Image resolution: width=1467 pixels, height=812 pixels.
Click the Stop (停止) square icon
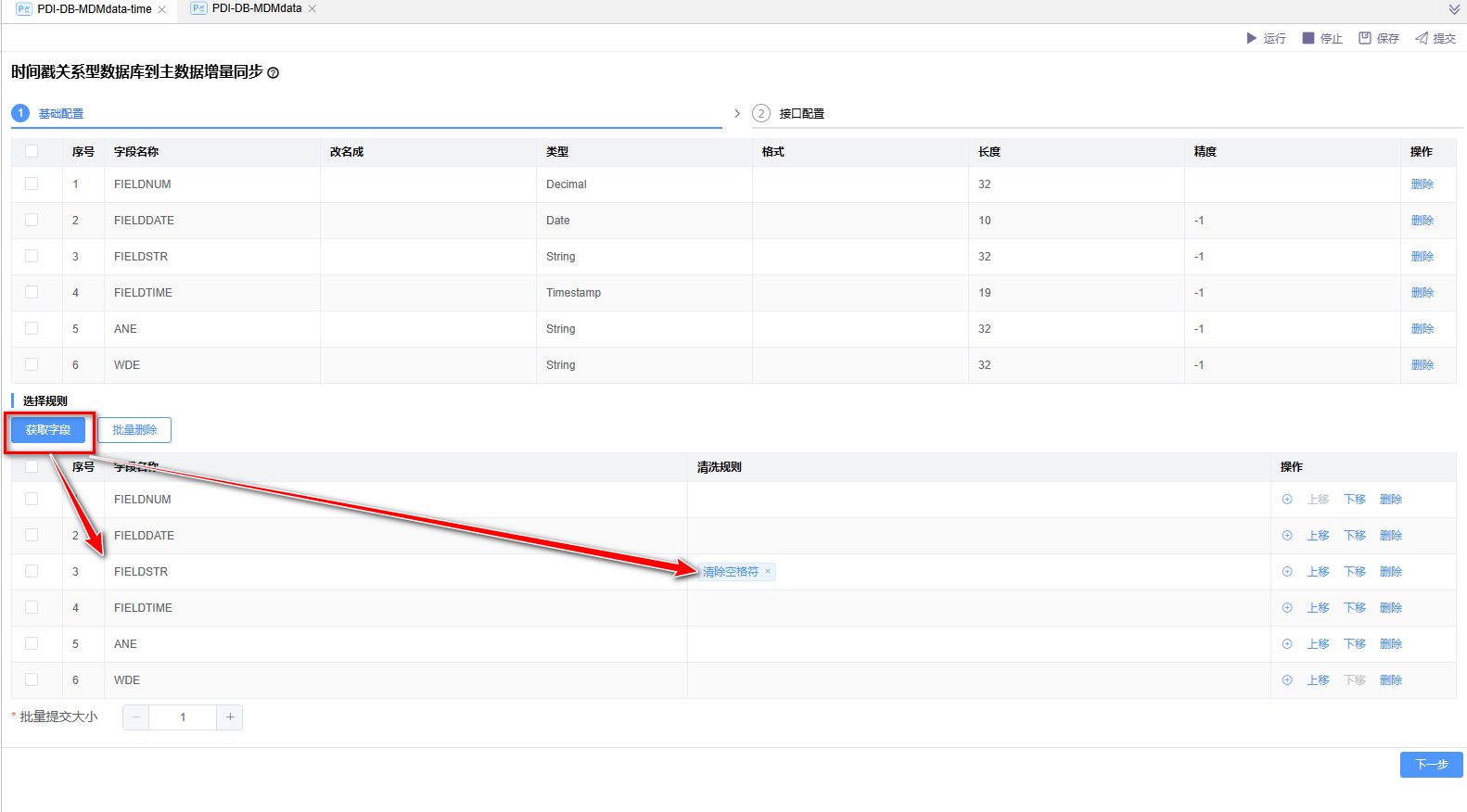coord(1308,38)
